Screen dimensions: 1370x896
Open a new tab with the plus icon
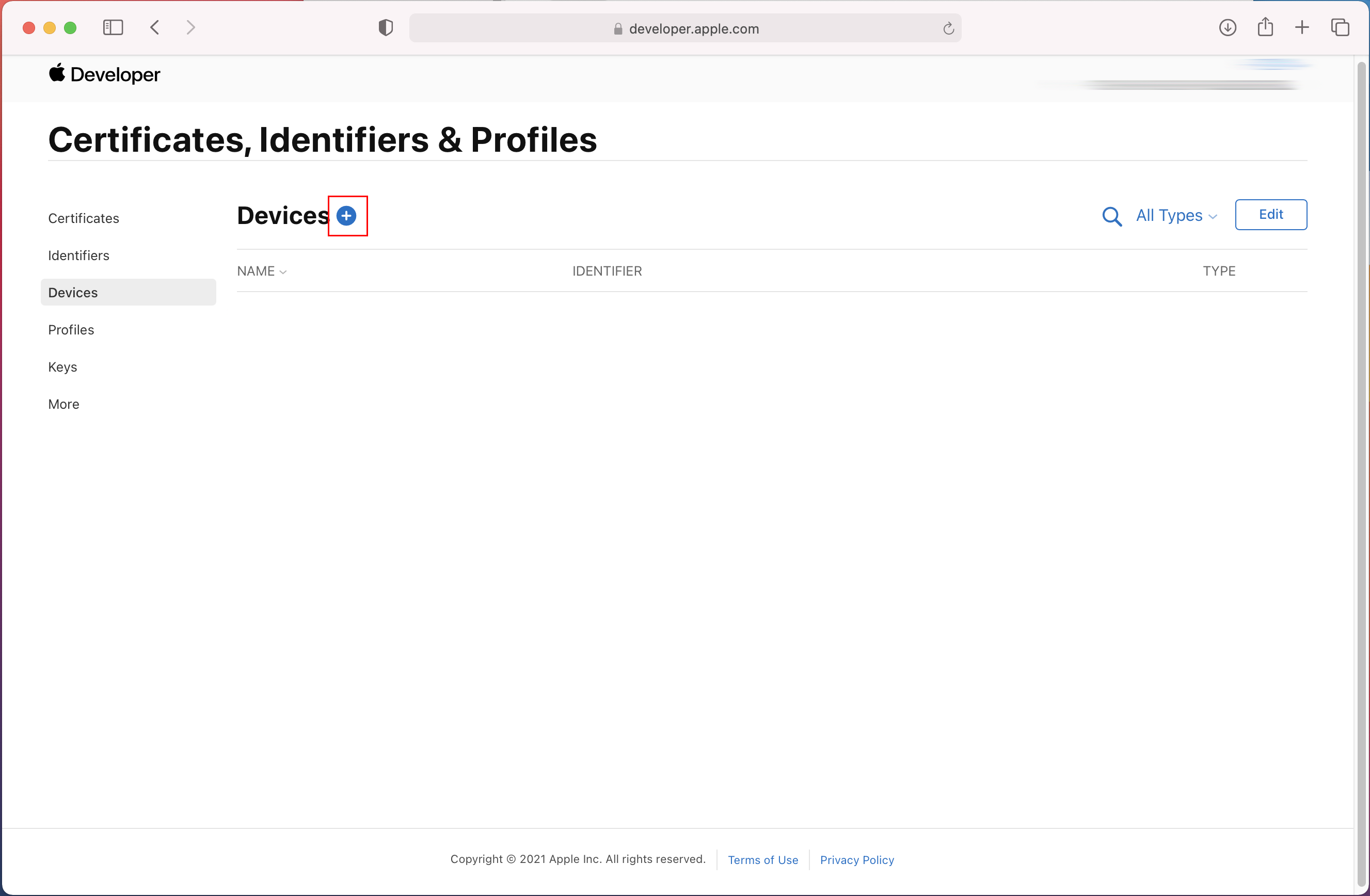coord(1301,28)
